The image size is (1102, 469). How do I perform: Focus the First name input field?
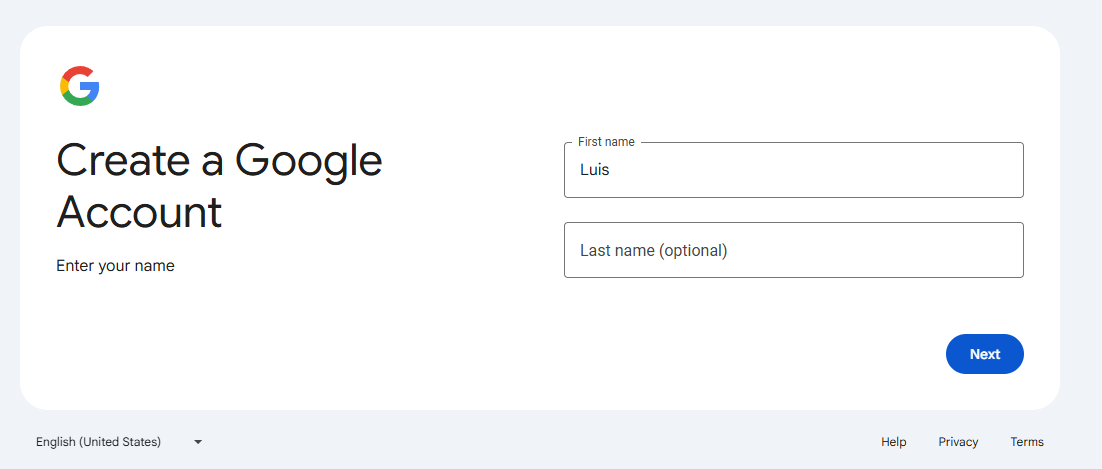click(793, 170)
